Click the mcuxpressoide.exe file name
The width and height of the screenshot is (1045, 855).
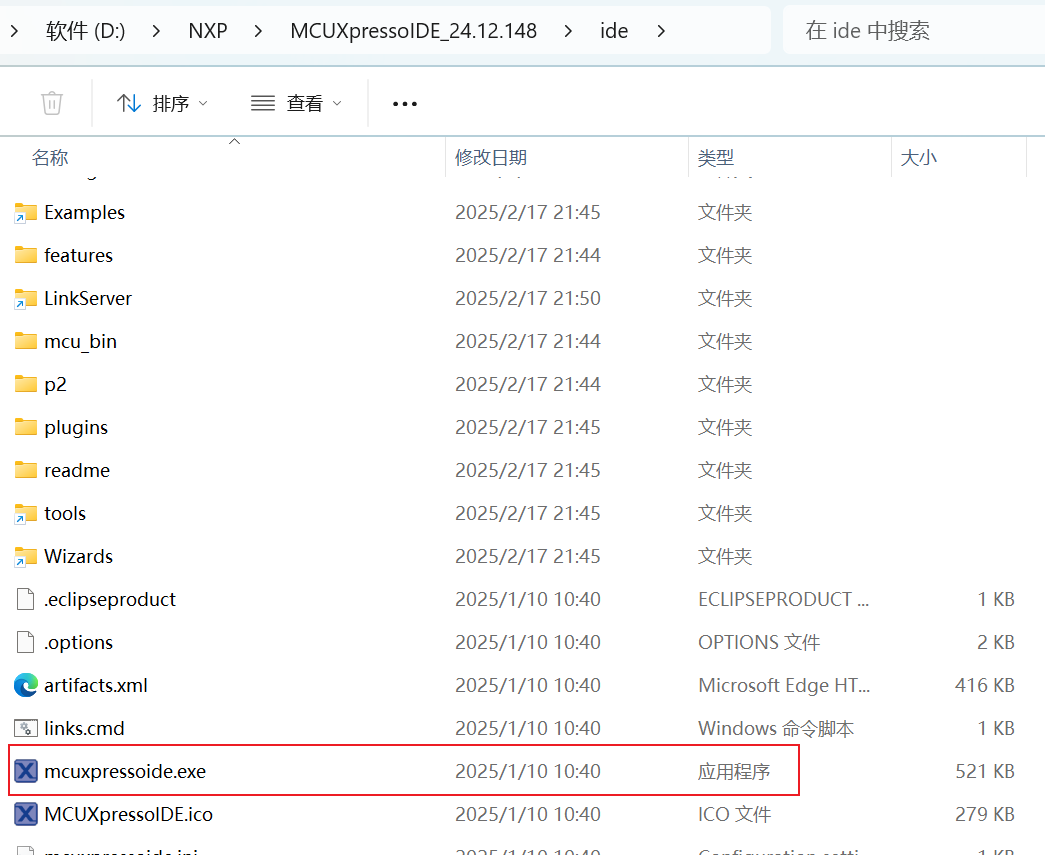[125, 772]
